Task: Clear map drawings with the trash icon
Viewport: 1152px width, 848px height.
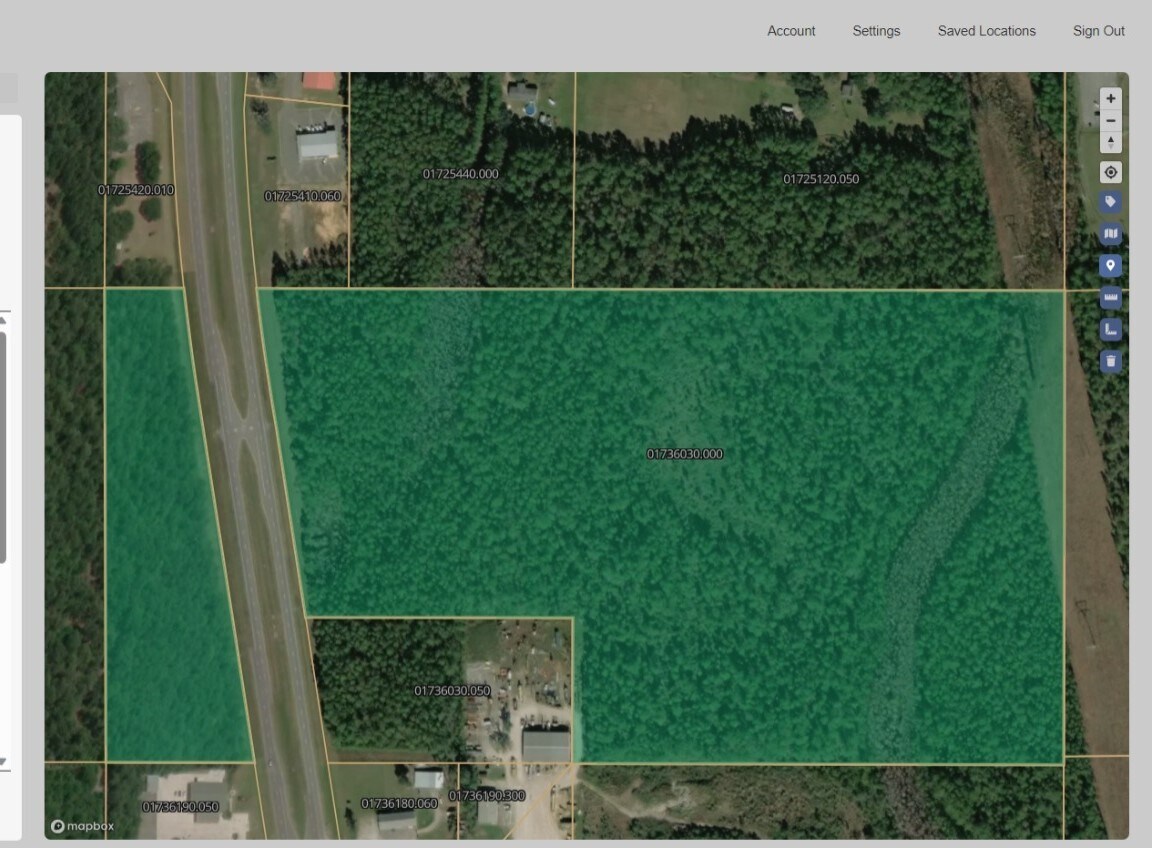Action: click(x=1110, y=361)
